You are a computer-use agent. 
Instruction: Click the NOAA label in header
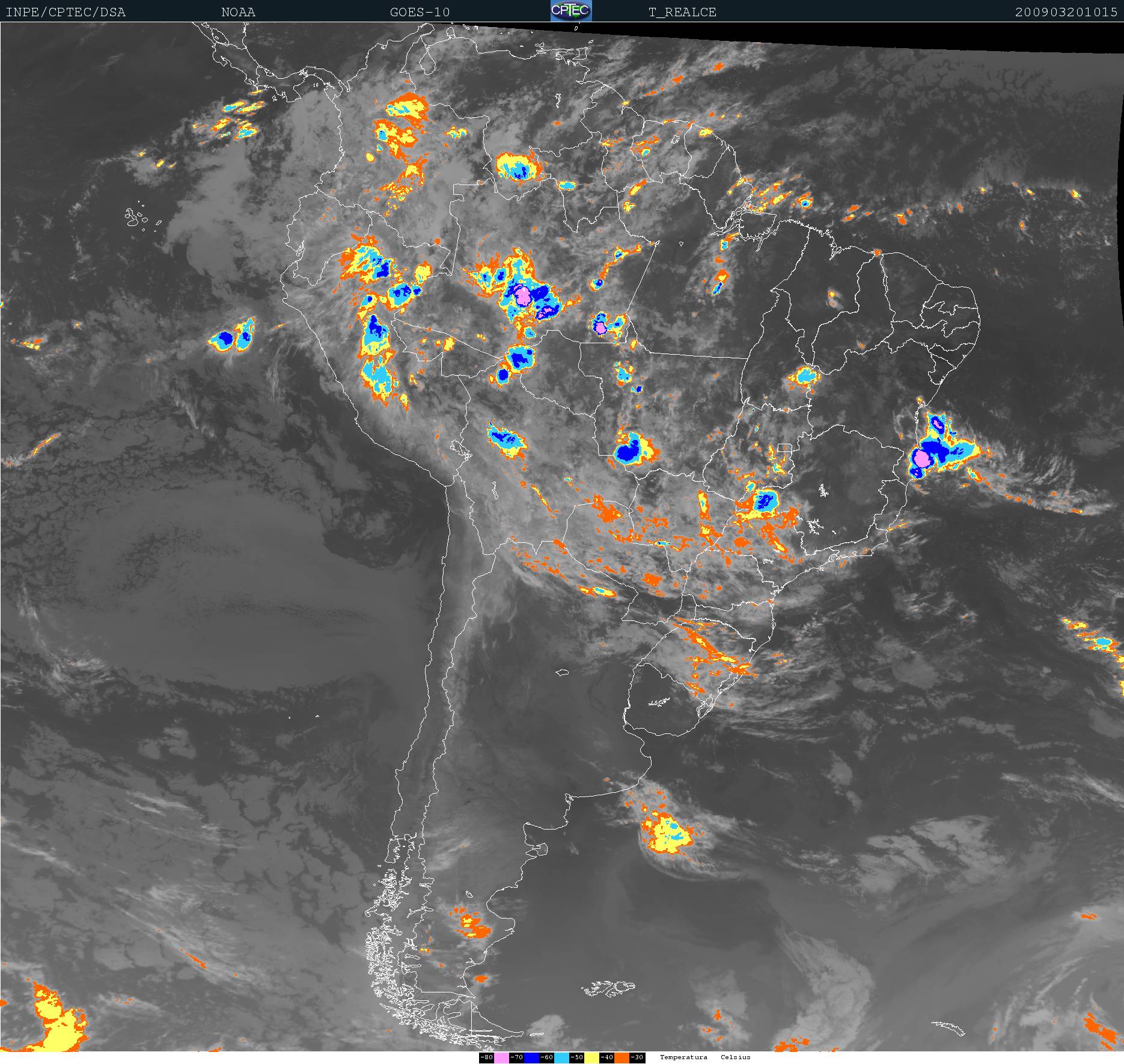point(238,12)
